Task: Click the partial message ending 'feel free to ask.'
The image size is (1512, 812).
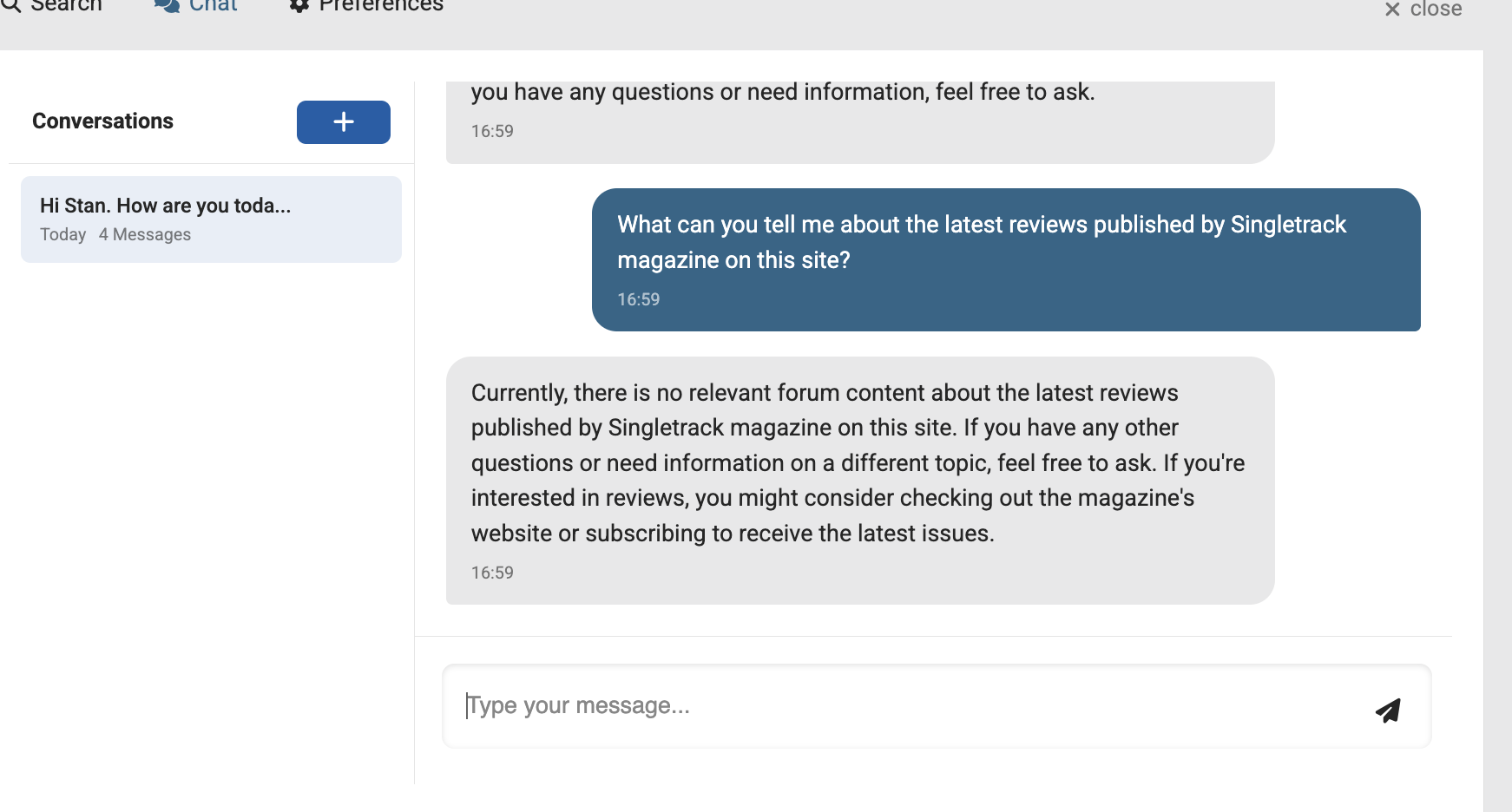Action: pyautogui.click(x=781, y=93)
